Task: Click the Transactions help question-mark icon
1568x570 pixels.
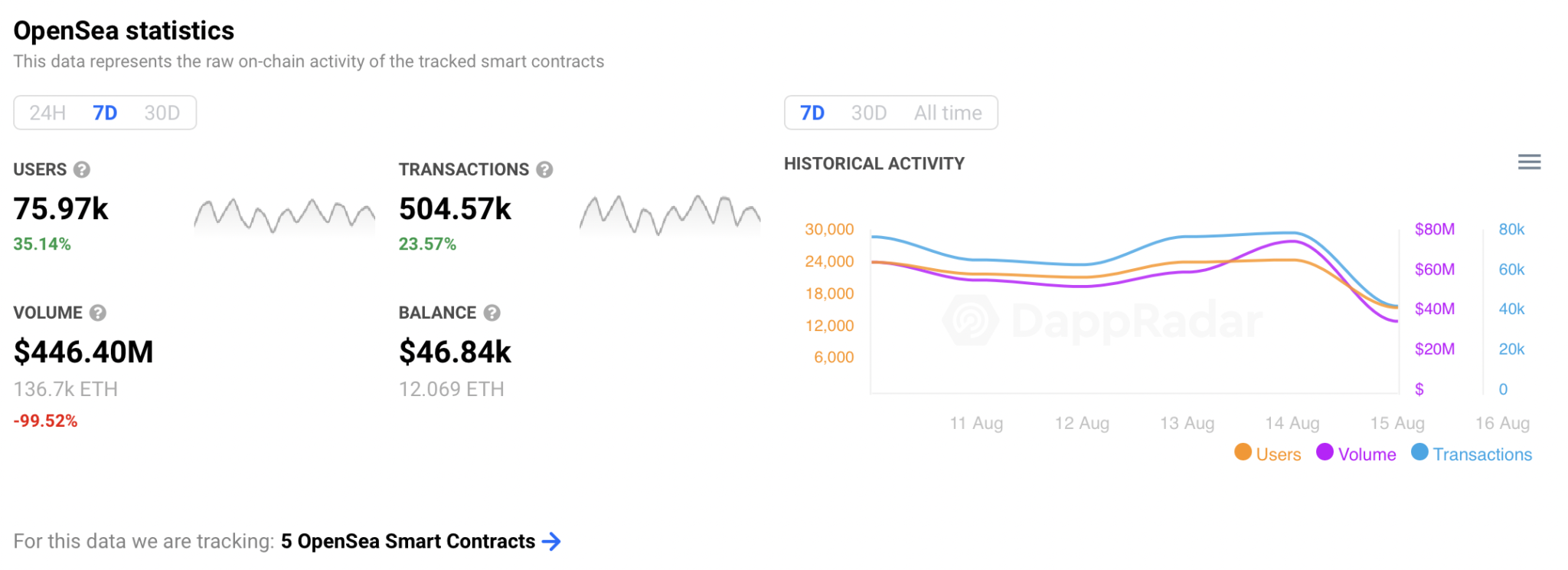Action: pos(544,169)
